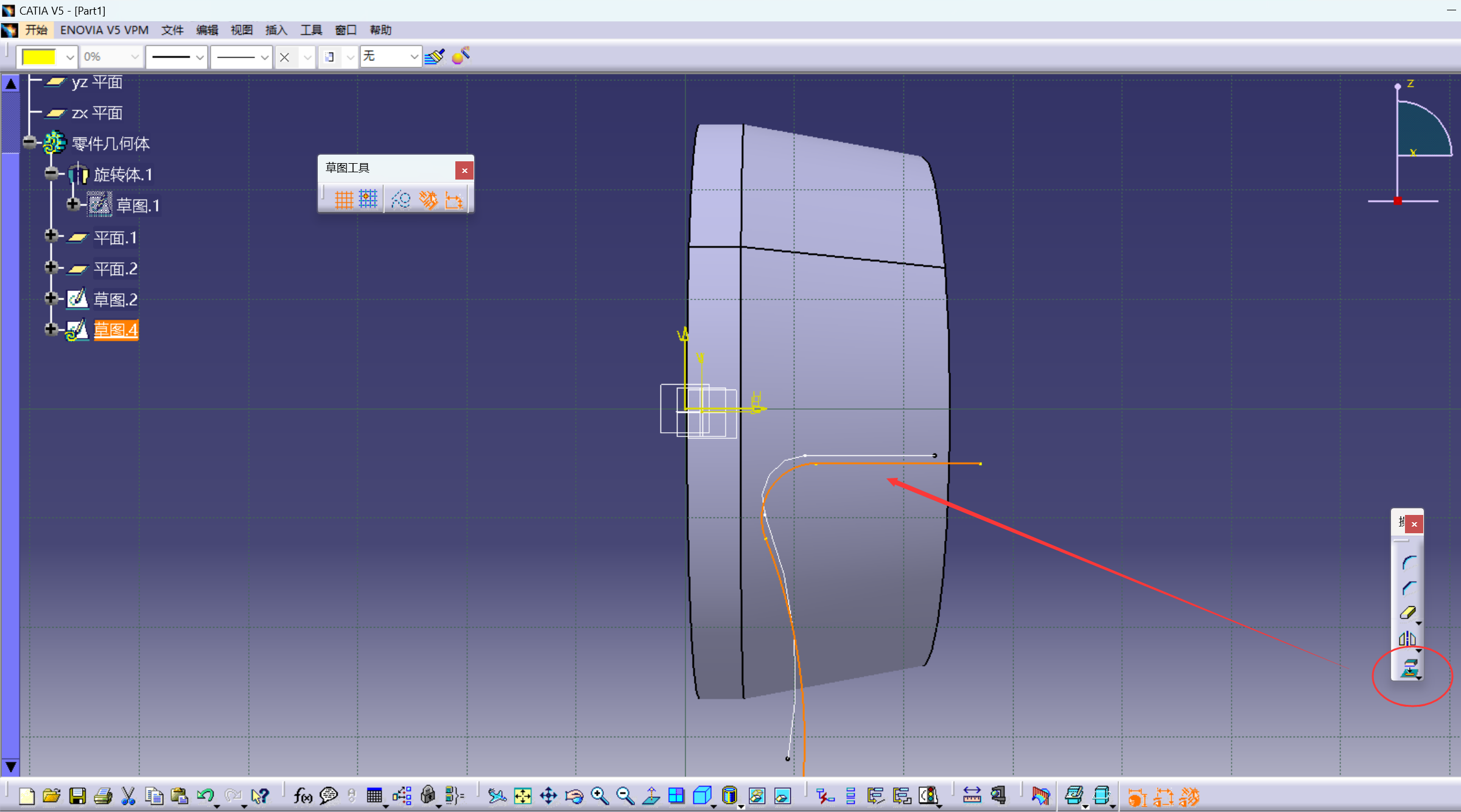
Task: Toggle Construction/Standard Element mode
Action: coord(401,200)
